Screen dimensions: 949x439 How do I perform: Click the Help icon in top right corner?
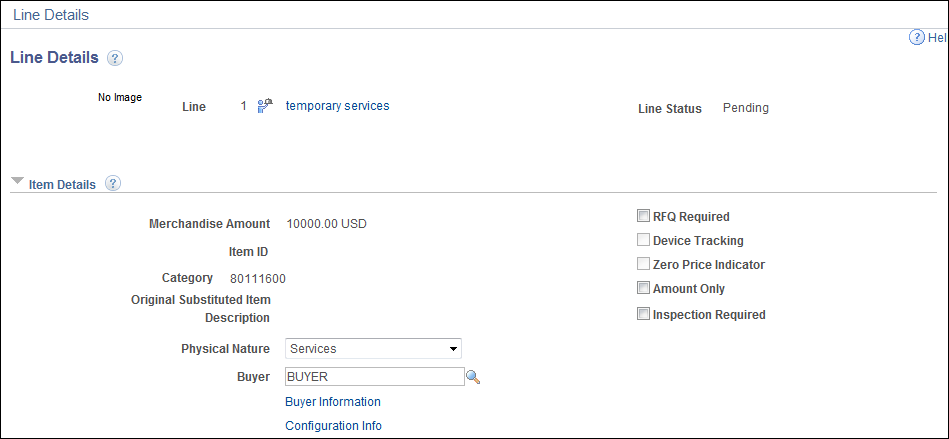click(x=917, y=38)
